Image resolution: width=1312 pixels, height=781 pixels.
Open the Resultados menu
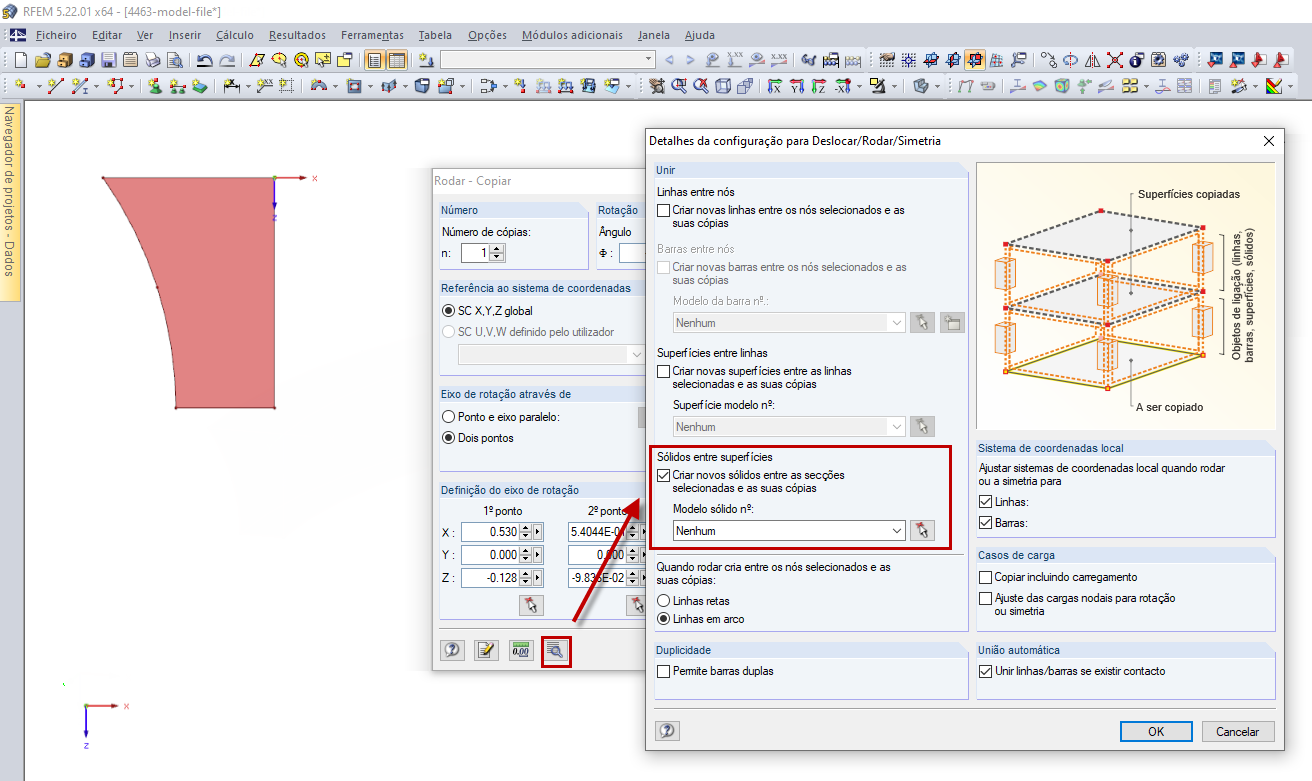point(297,35)
